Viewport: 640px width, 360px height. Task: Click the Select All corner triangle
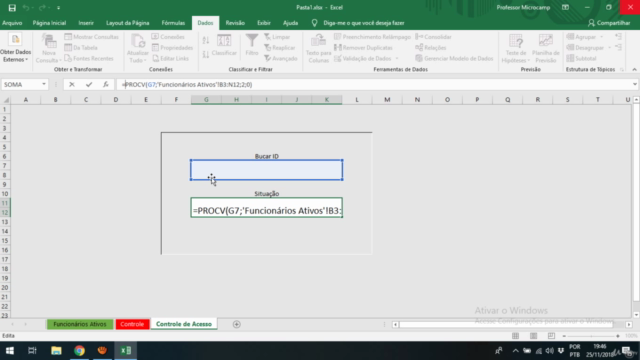pyautogui.click(x=6, y=100)
